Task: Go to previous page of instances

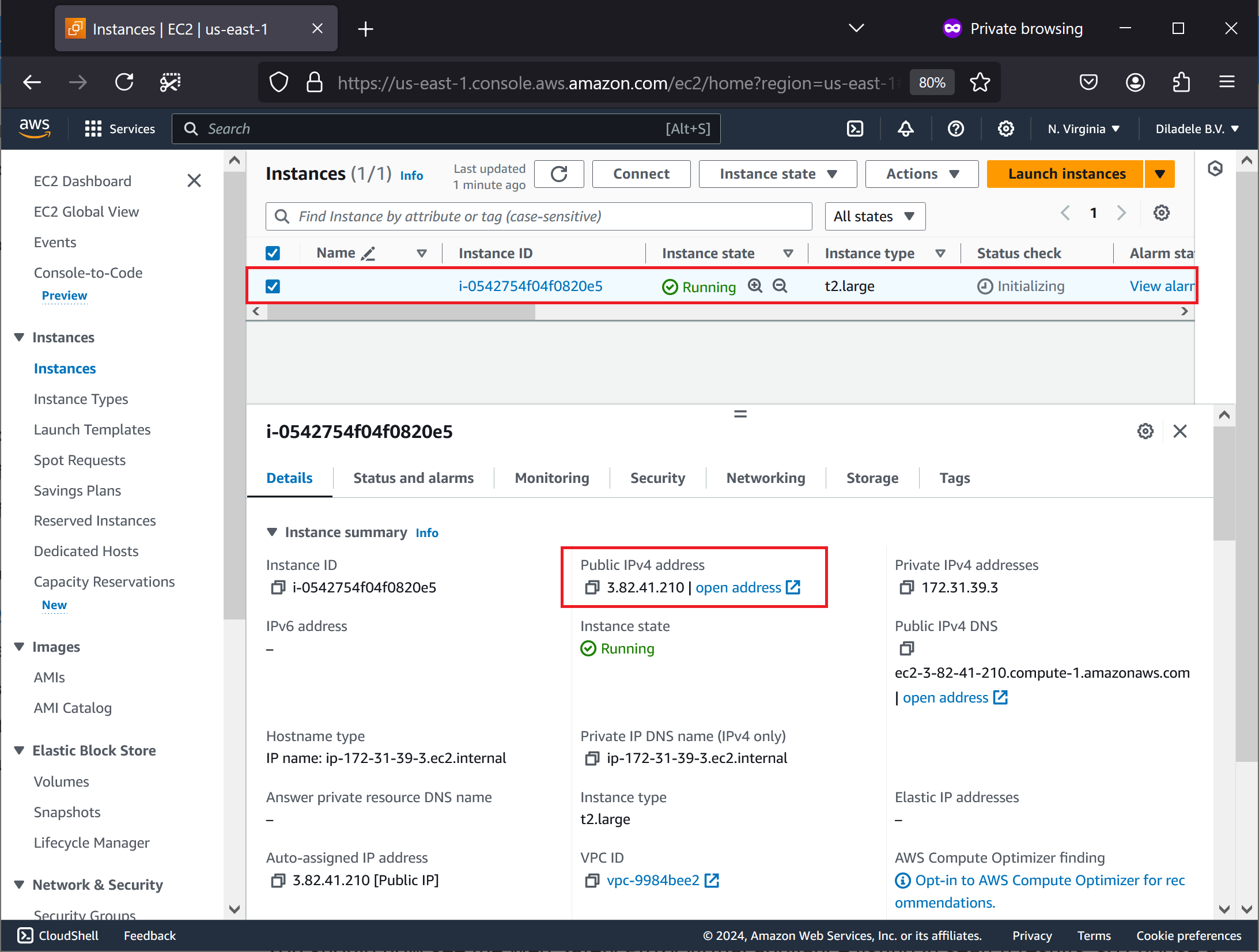Action: [x=1065, y=213]
